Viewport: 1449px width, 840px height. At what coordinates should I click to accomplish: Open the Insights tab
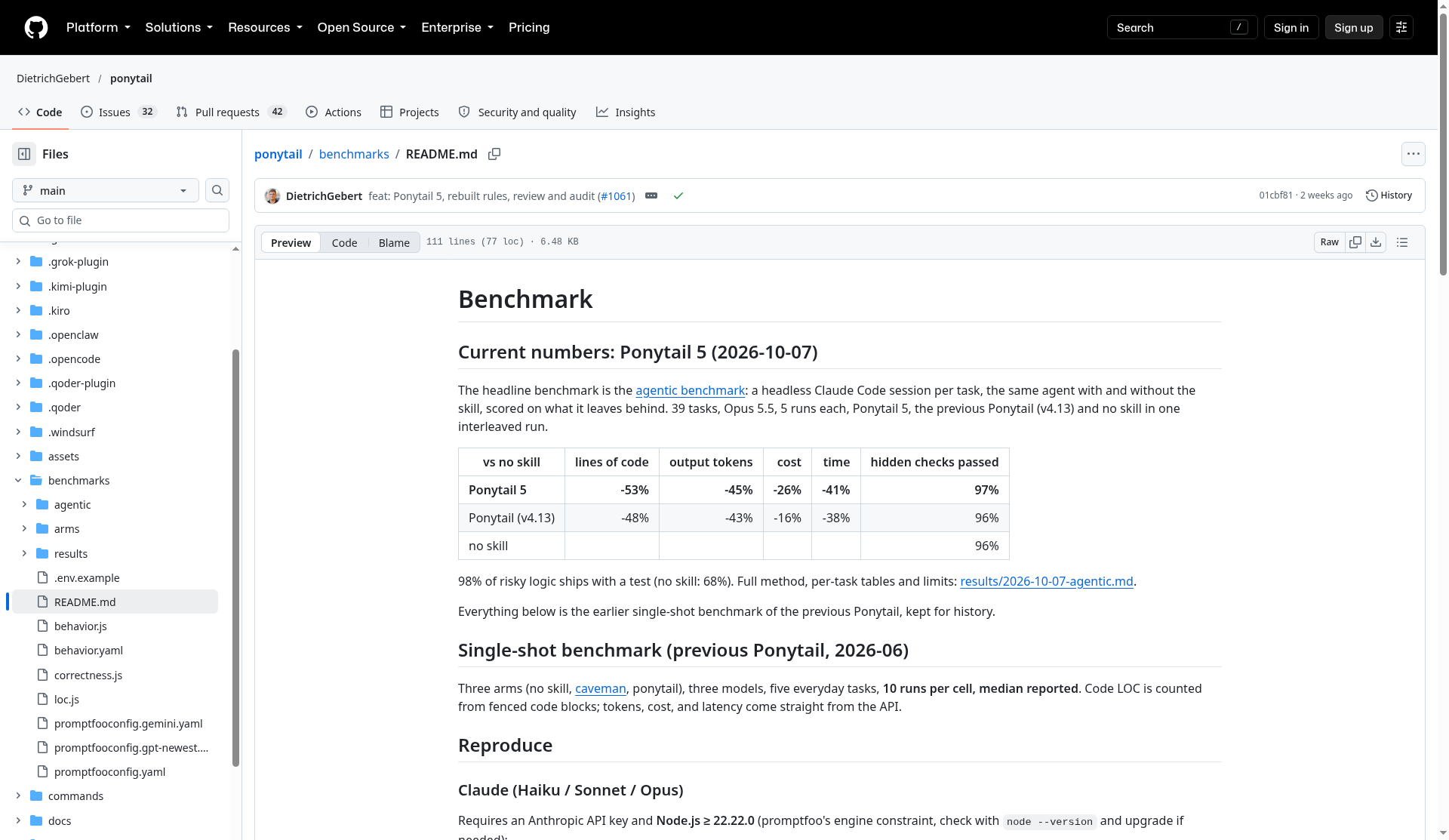(626, 112)
